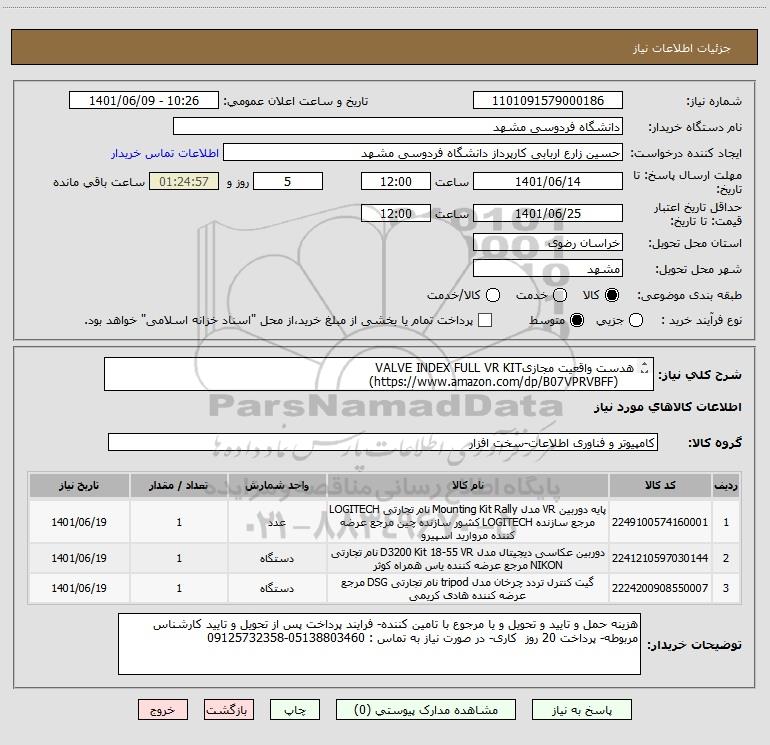The width and height of the screenshot is (770, 745).
Task: Click the response deadline date 1401/06/14
Action: pyautogui.click(x=548, y=181)
